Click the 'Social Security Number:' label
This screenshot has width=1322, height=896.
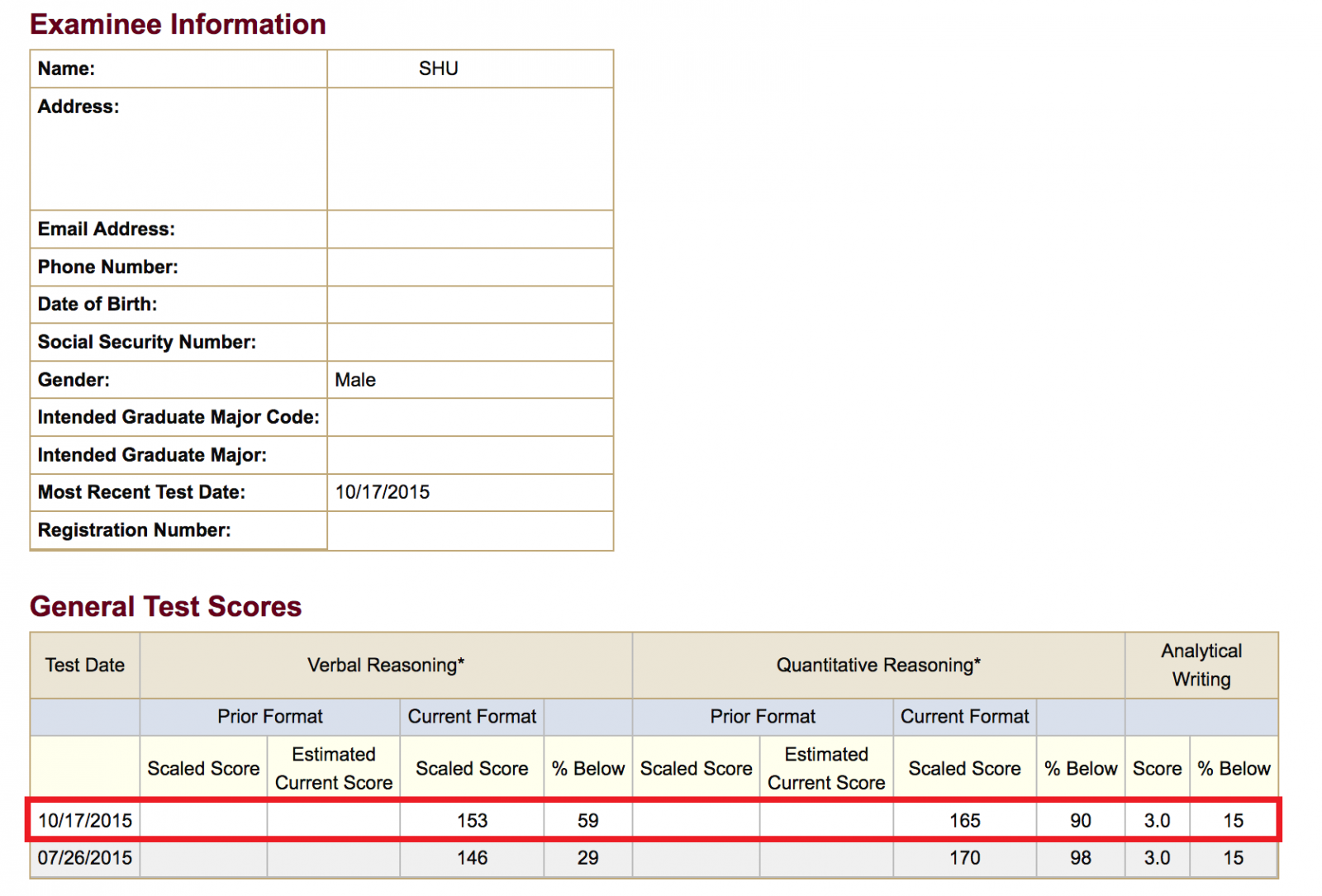click(x=147, y=342)
